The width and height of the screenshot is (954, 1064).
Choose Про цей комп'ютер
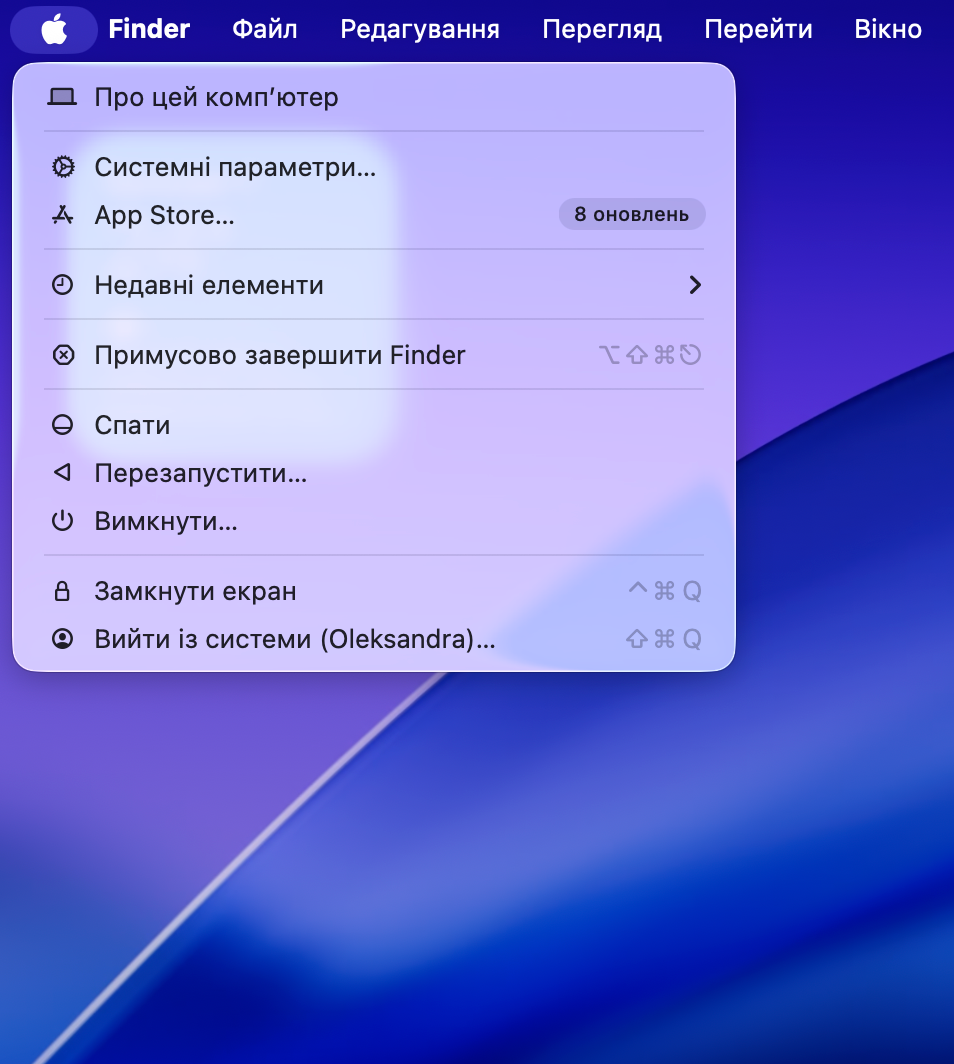(x=374, y=97)
